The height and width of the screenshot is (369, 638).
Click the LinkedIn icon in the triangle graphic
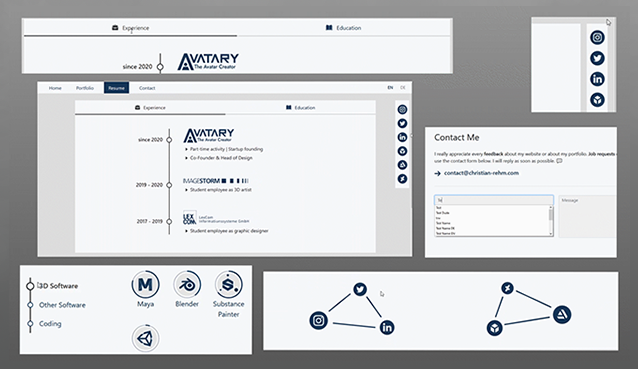pyautogui.click(x=387, y=328)
